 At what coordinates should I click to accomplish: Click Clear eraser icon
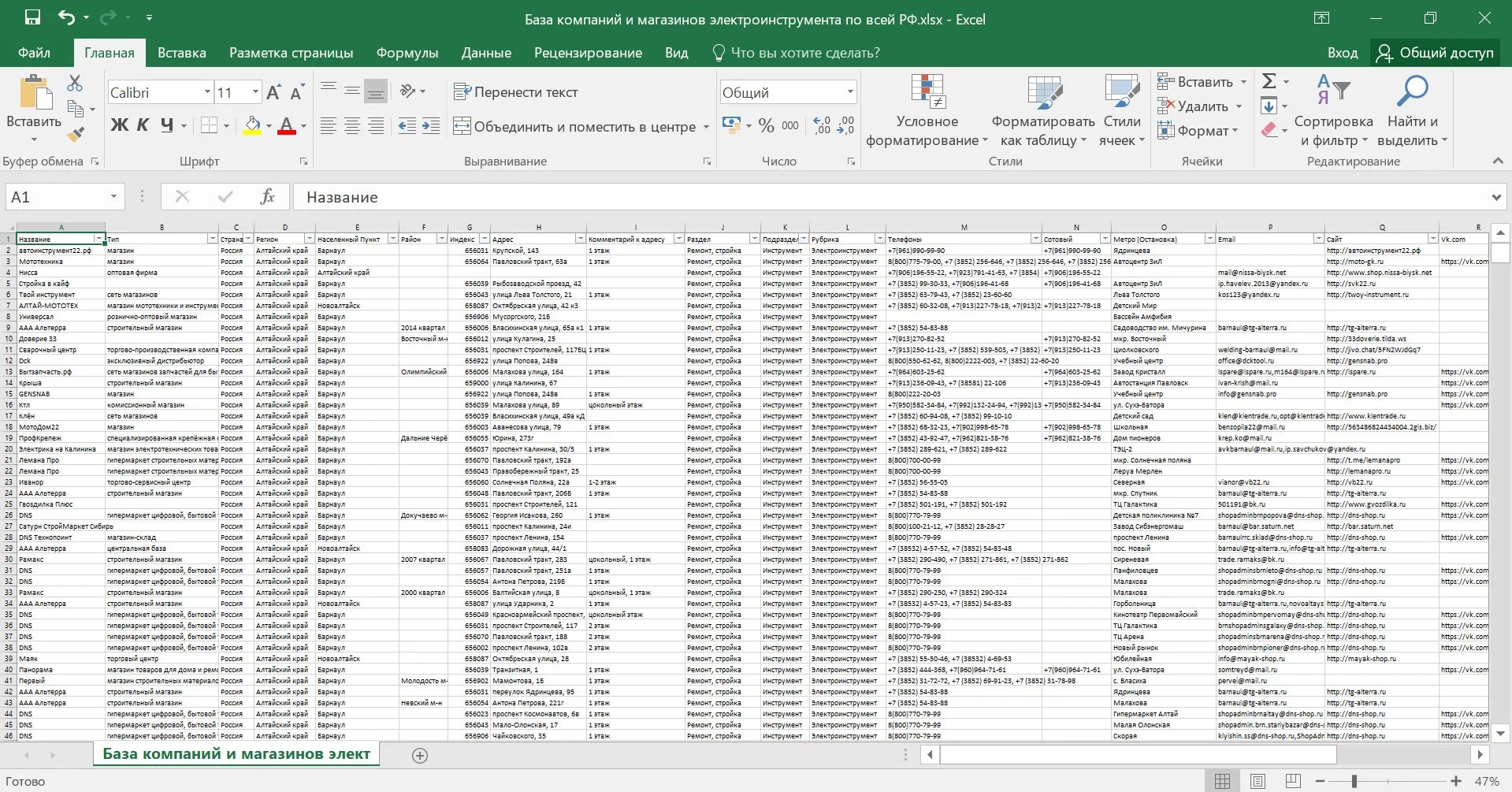1269,130
